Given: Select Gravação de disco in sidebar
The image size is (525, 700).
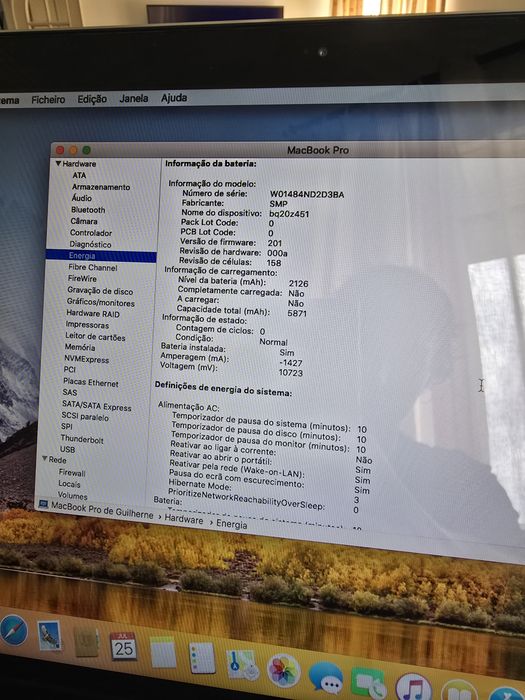Looking at the screenshot, I should point(100,291).
